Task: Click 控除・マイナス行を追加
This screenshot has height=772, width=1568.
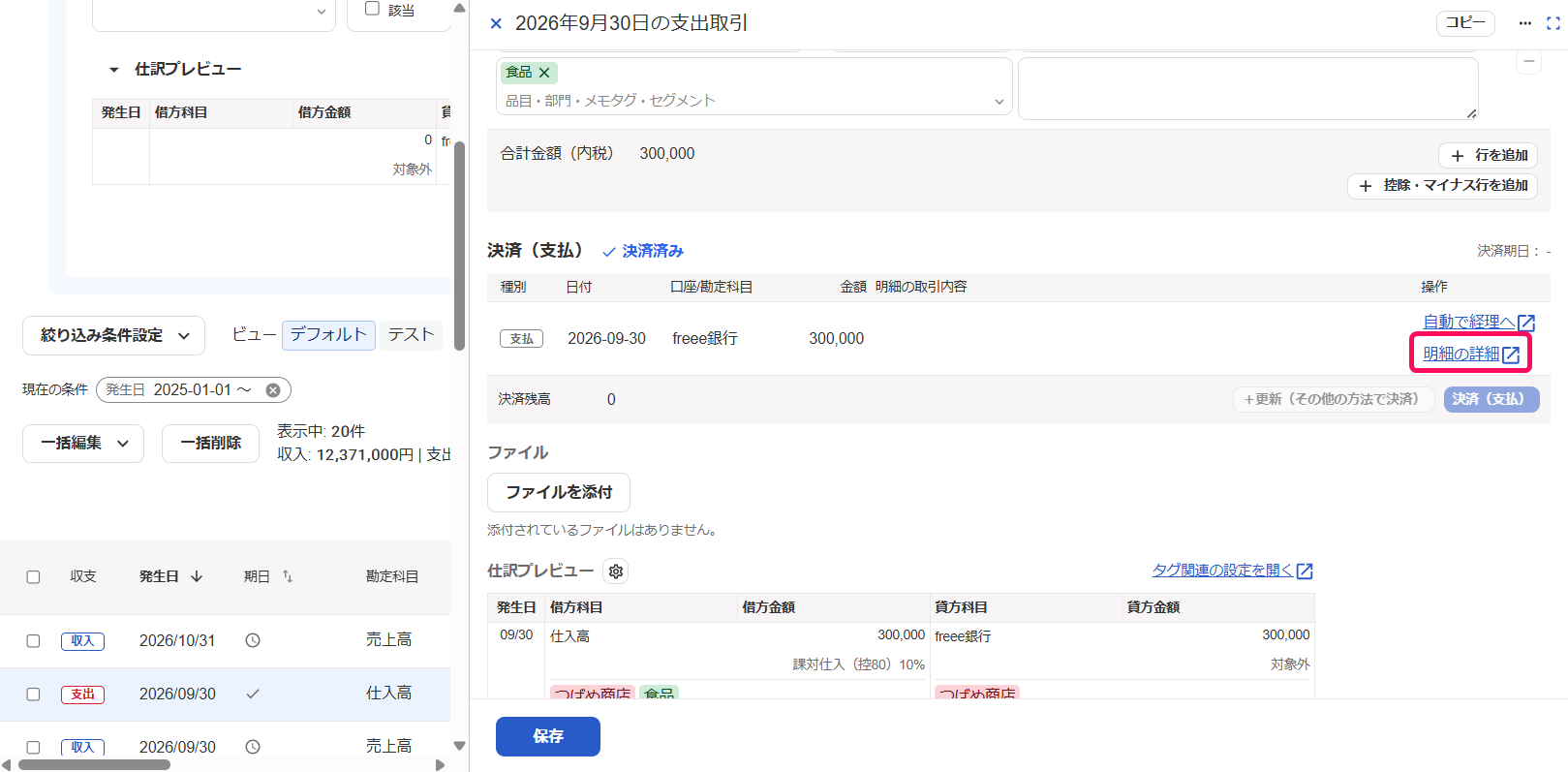Action: [x=1442, y=186]
